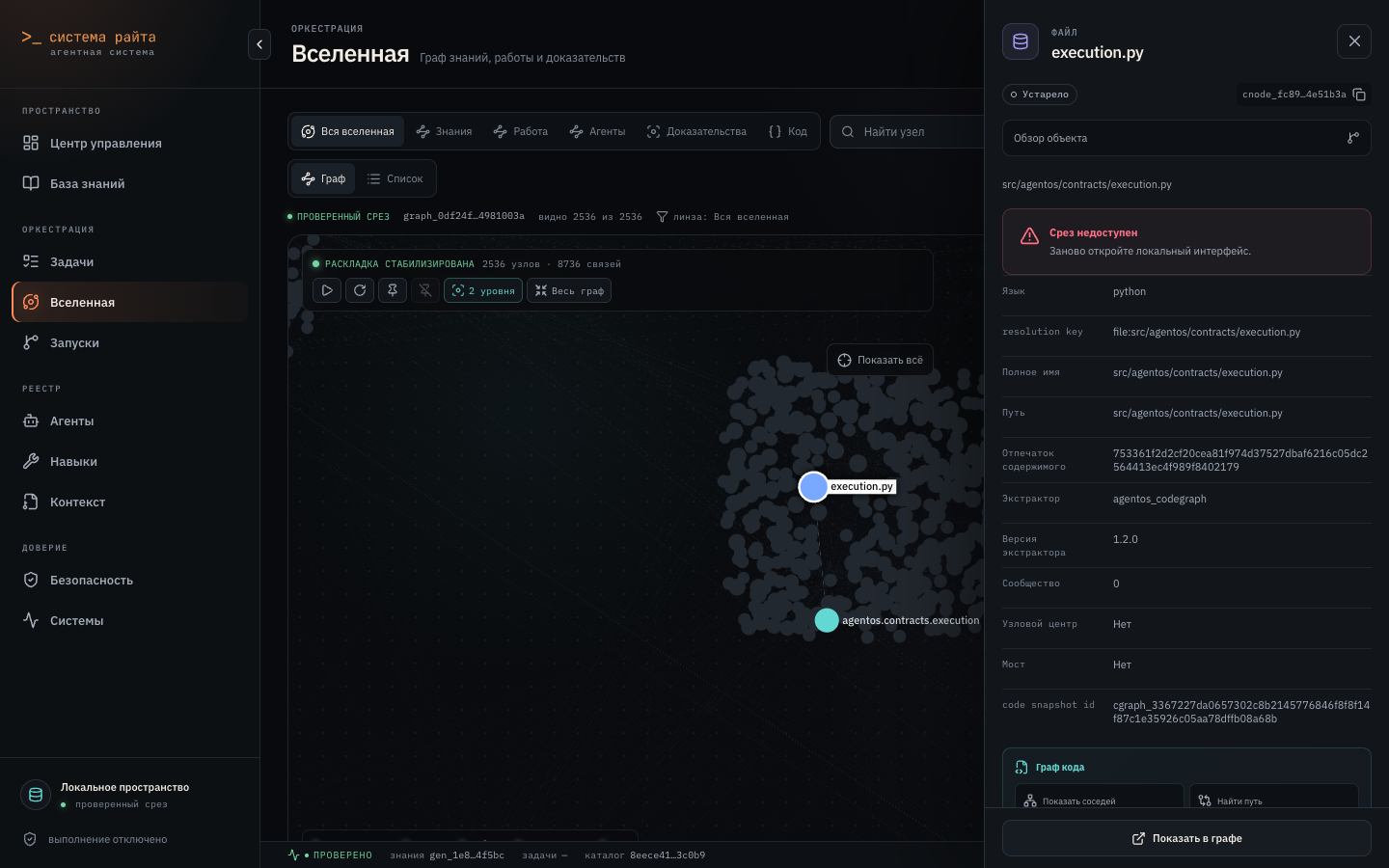Click the branch icon in Обзор объекта

click(x=1353, y=138)
